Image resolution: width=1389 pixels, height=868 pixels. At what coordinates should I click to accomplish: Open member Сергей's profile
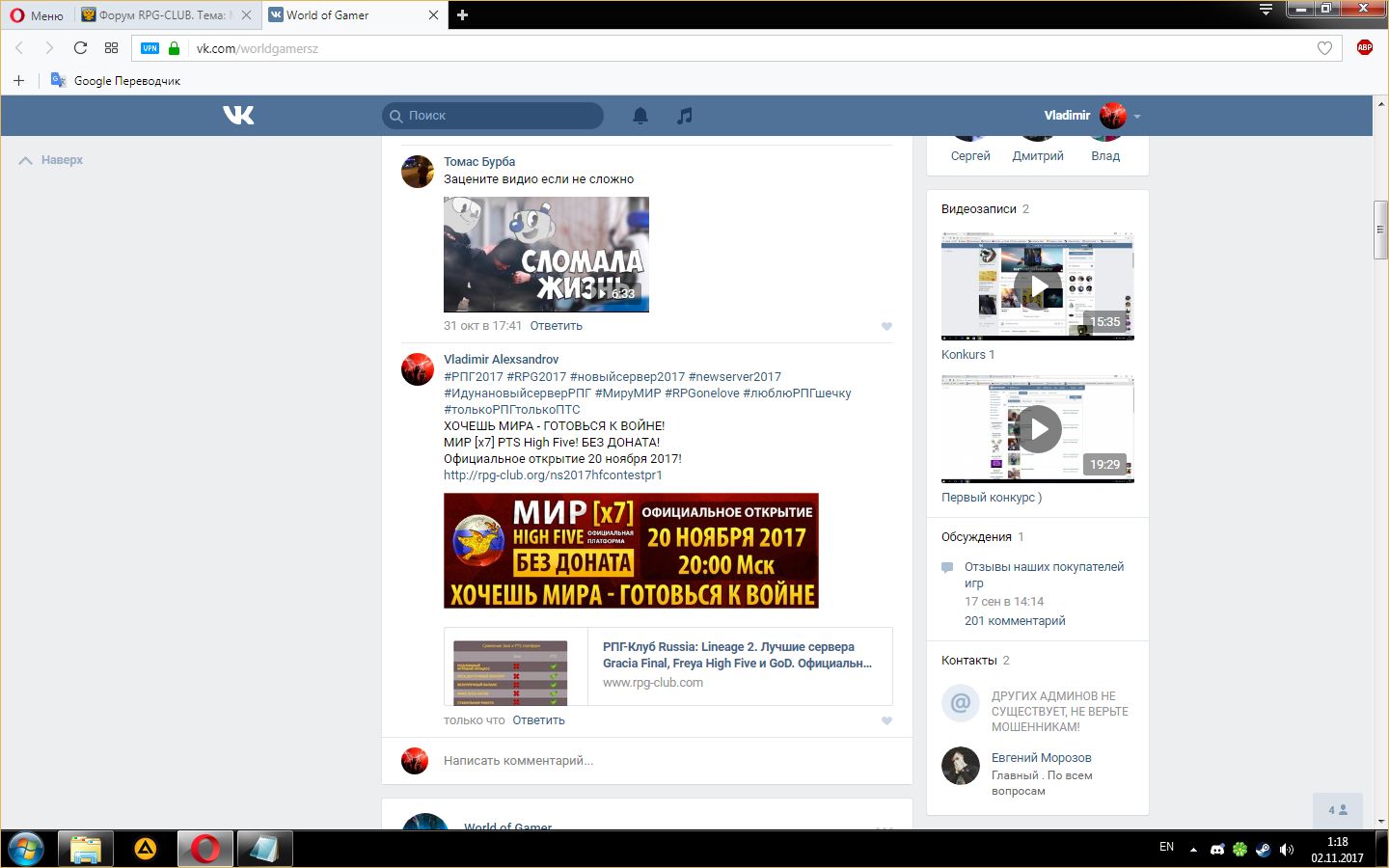pyautogui.click(x=970, y=155)
